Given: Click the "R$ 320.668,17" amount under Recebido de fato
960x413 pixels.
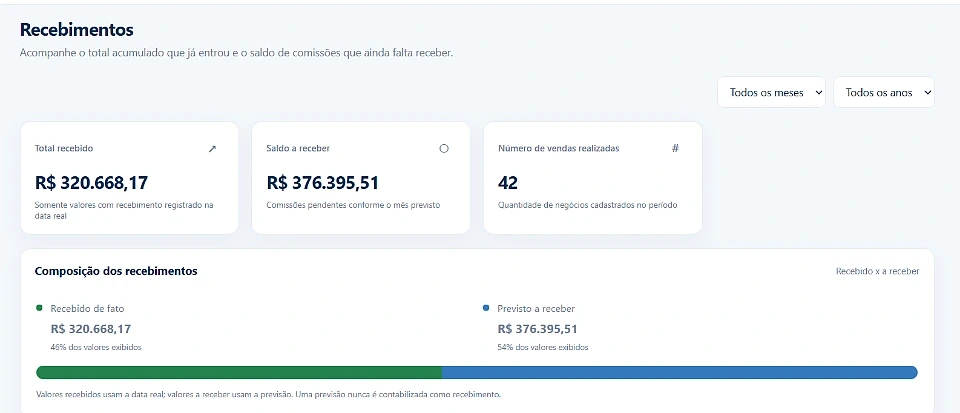Looking at the screenshot, I should 91,329.
